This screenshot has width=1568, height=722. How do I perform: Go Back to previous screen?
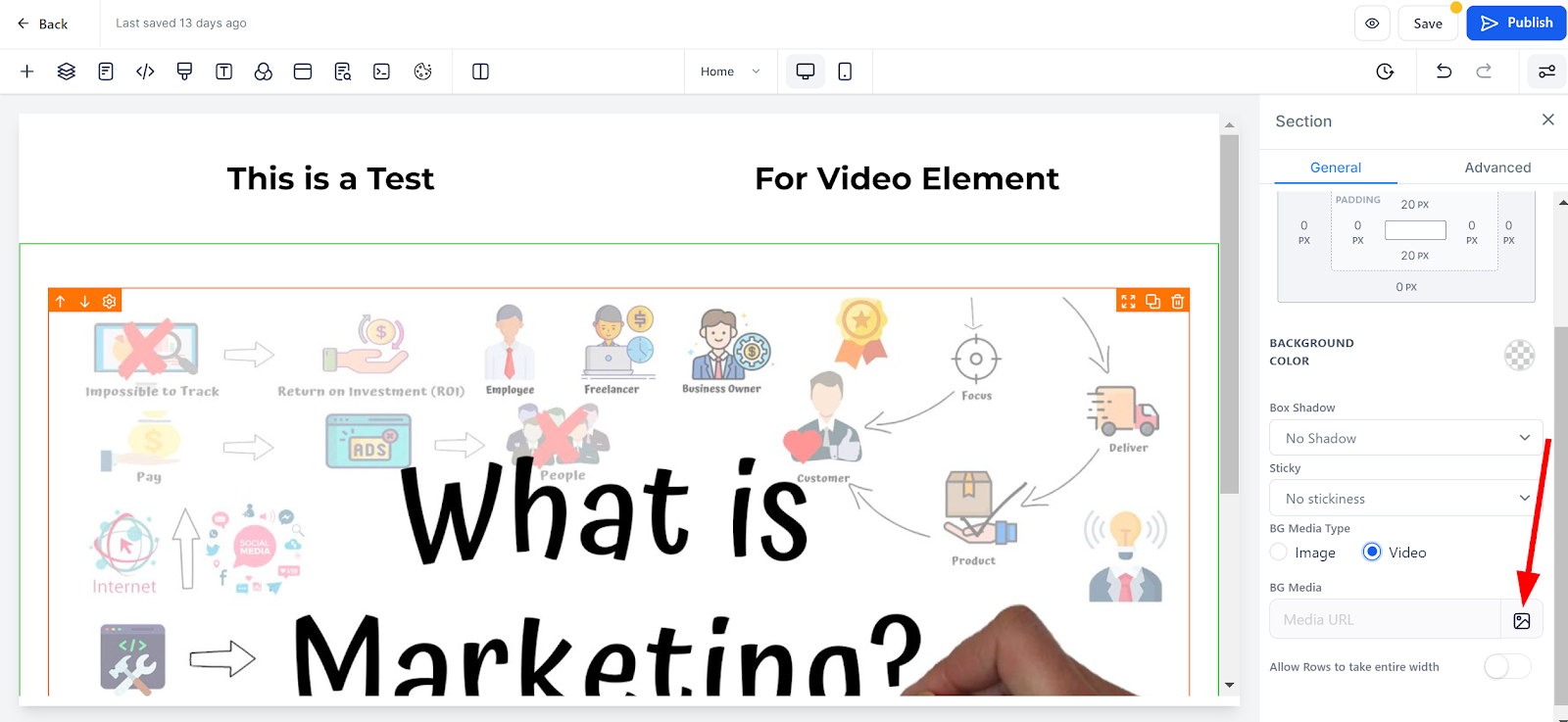coord(42,24)
